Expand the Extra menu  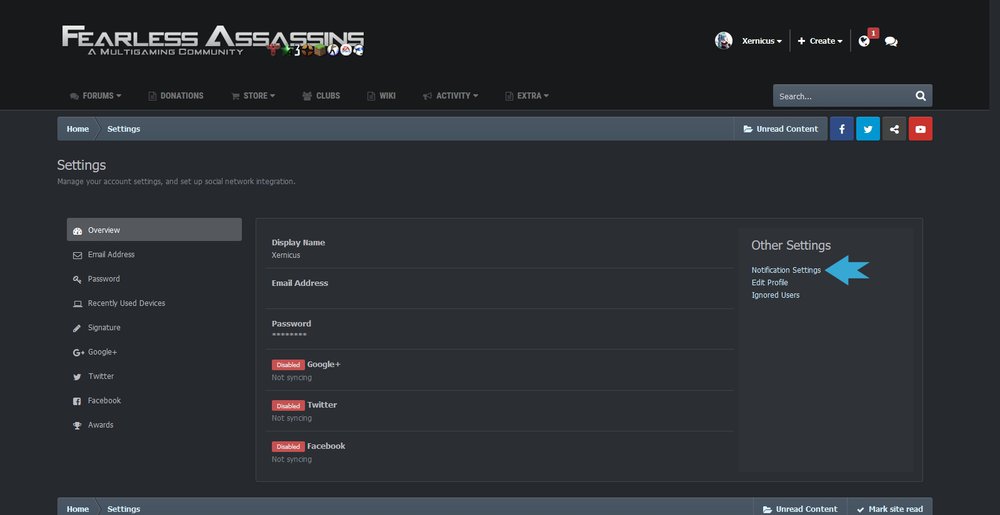click(x=527, y=96)
